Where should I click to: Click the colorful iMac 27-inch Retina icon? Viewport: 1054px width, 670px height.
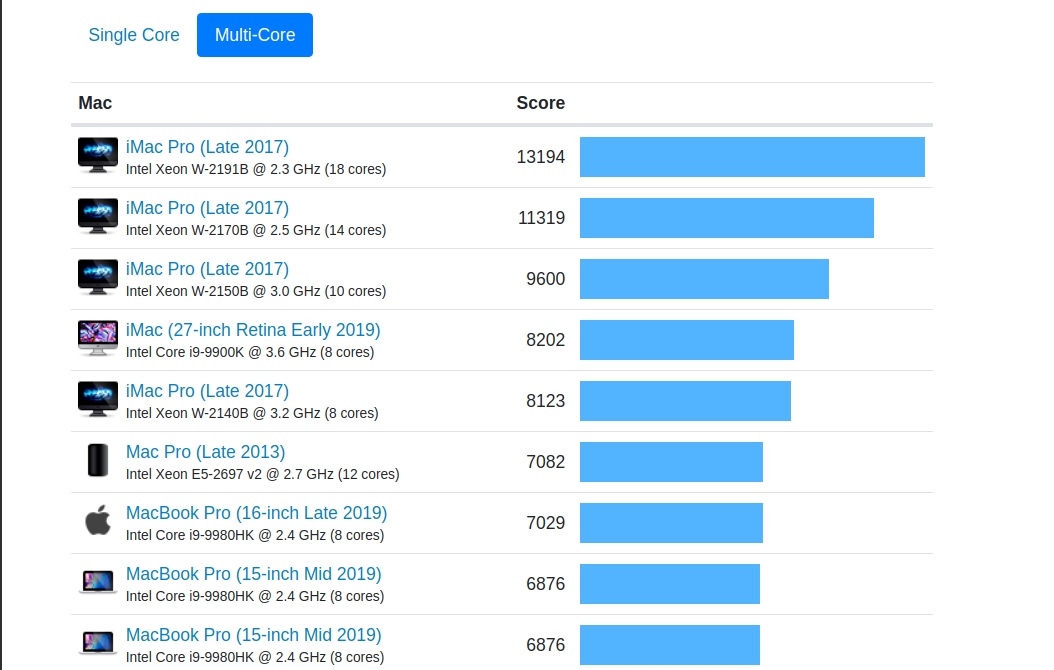point(98,339)
